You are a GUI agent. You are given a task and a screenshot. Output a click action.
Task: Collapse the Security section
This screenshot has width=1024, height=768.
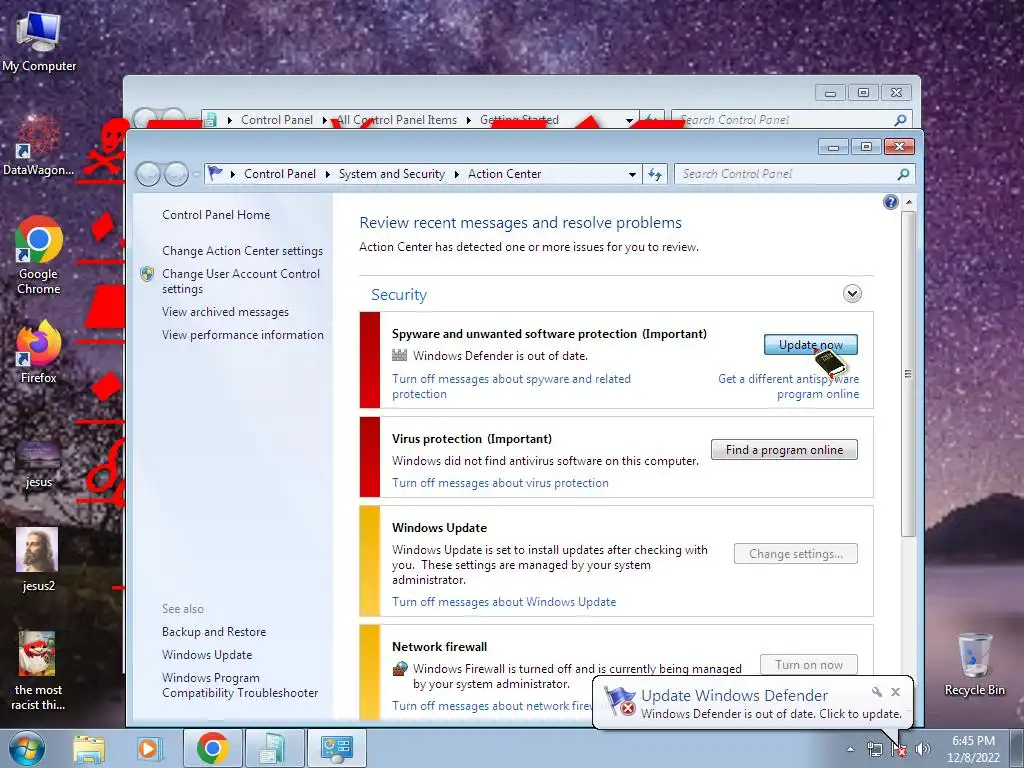point(852,293)
